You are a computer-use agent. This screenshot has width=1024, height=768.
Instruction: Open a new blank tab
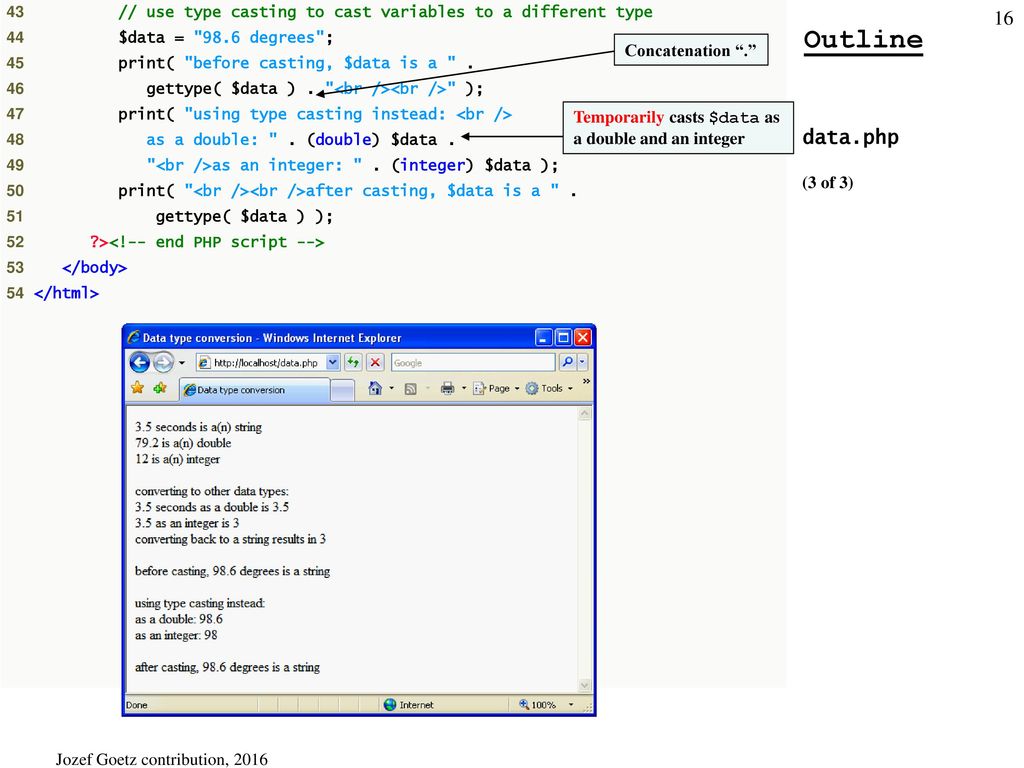point(342,390)
